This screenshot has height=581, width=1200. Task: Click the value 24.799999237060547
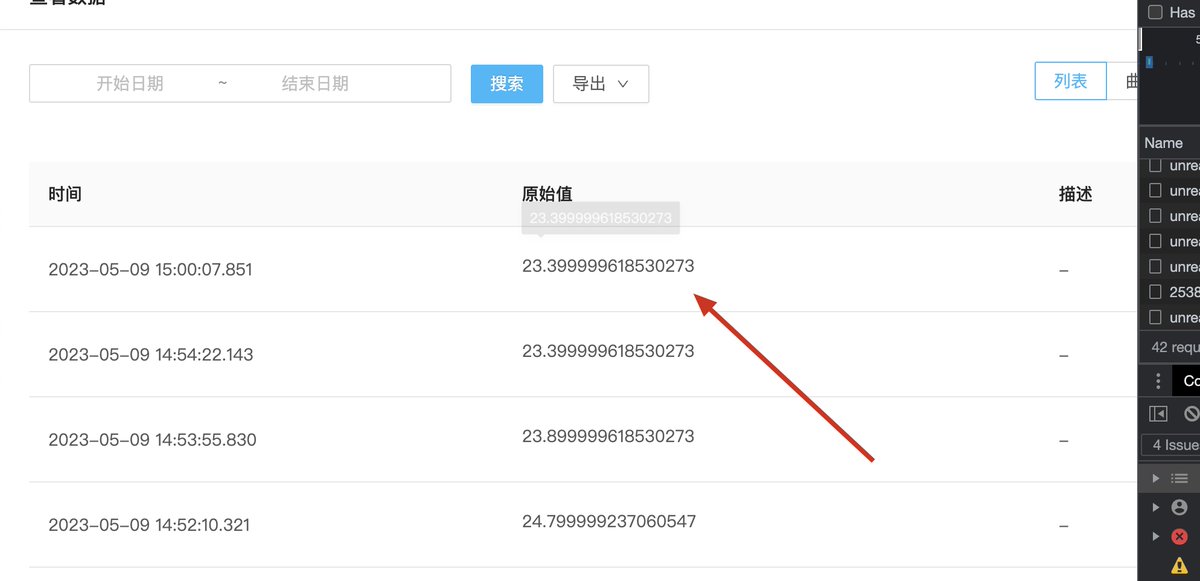pyautogui.click(x=609, y=521)
